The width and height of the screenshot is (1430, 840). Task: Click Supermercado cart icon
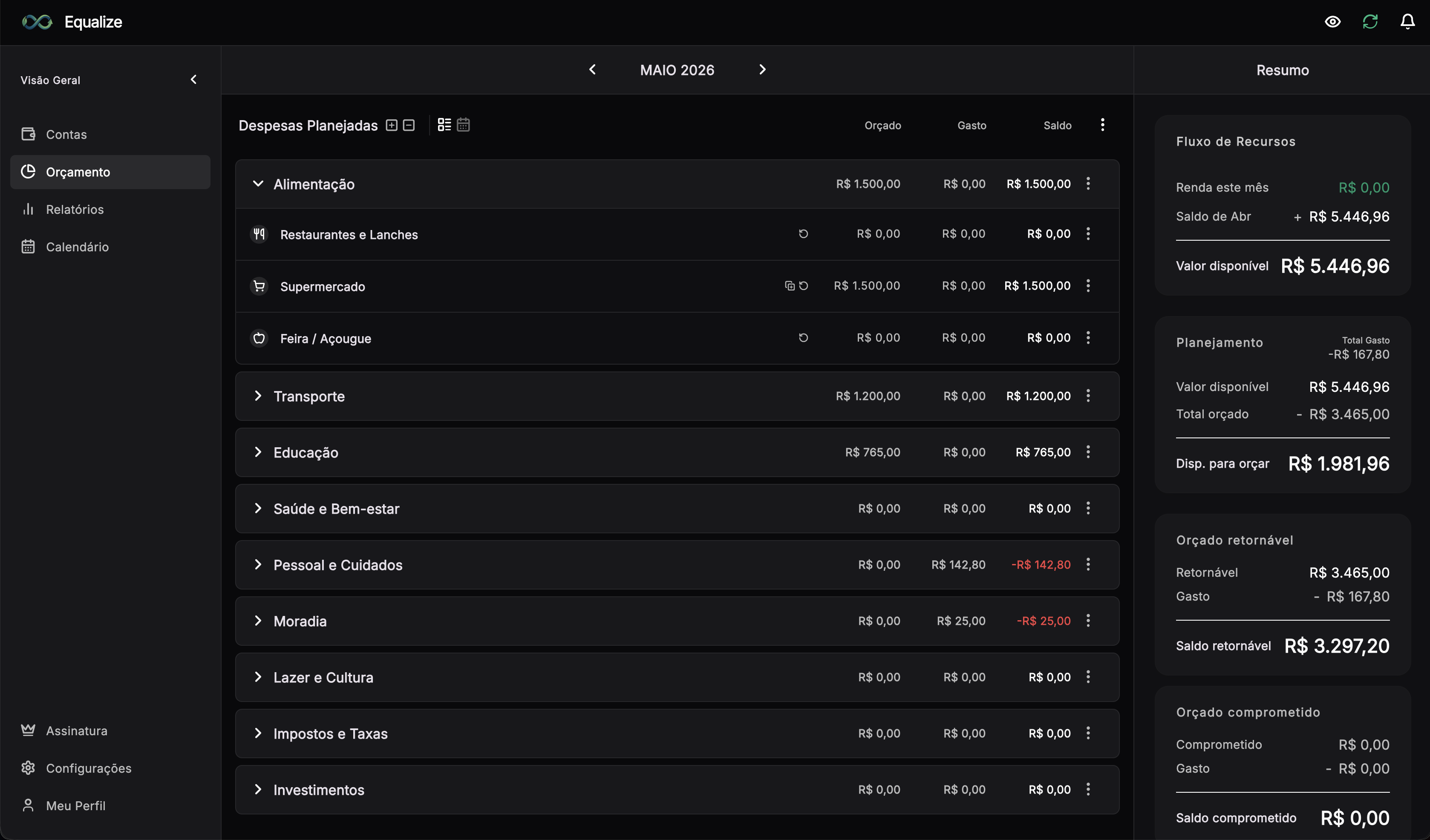259,286
